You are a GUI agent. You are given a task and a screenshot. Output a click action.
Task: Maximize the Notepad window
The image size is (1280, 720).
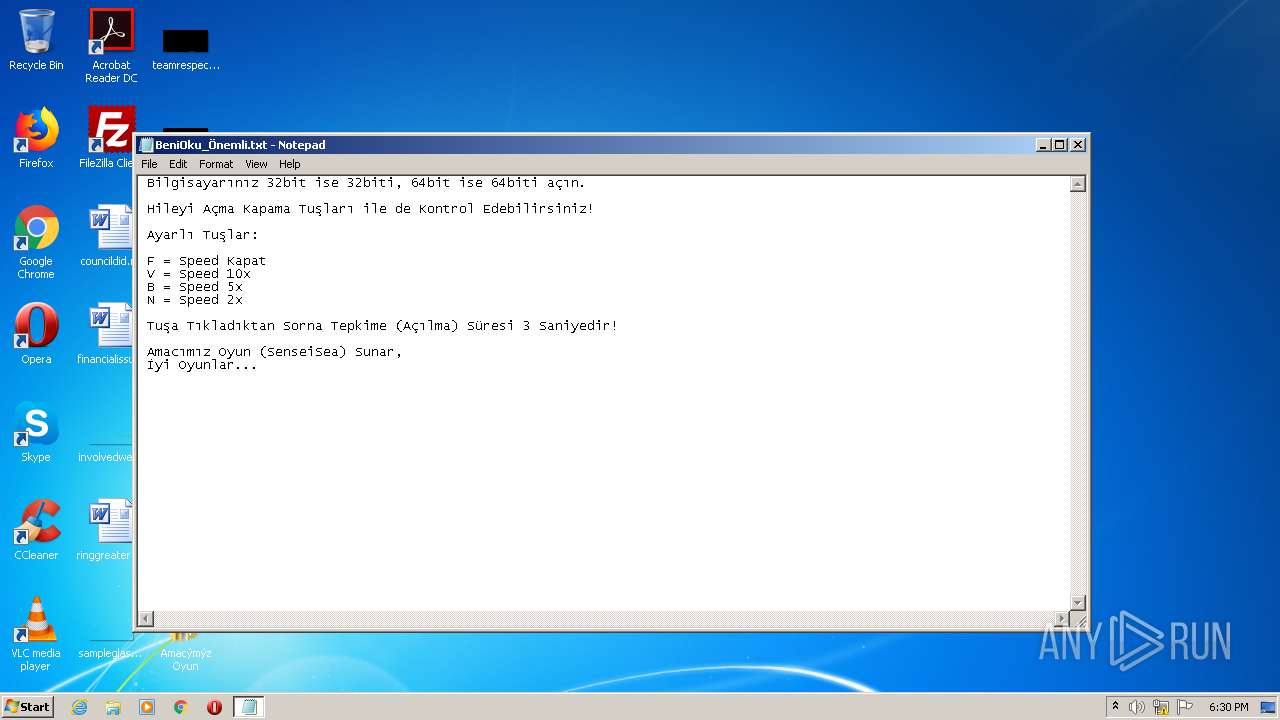click(1060, 145)
